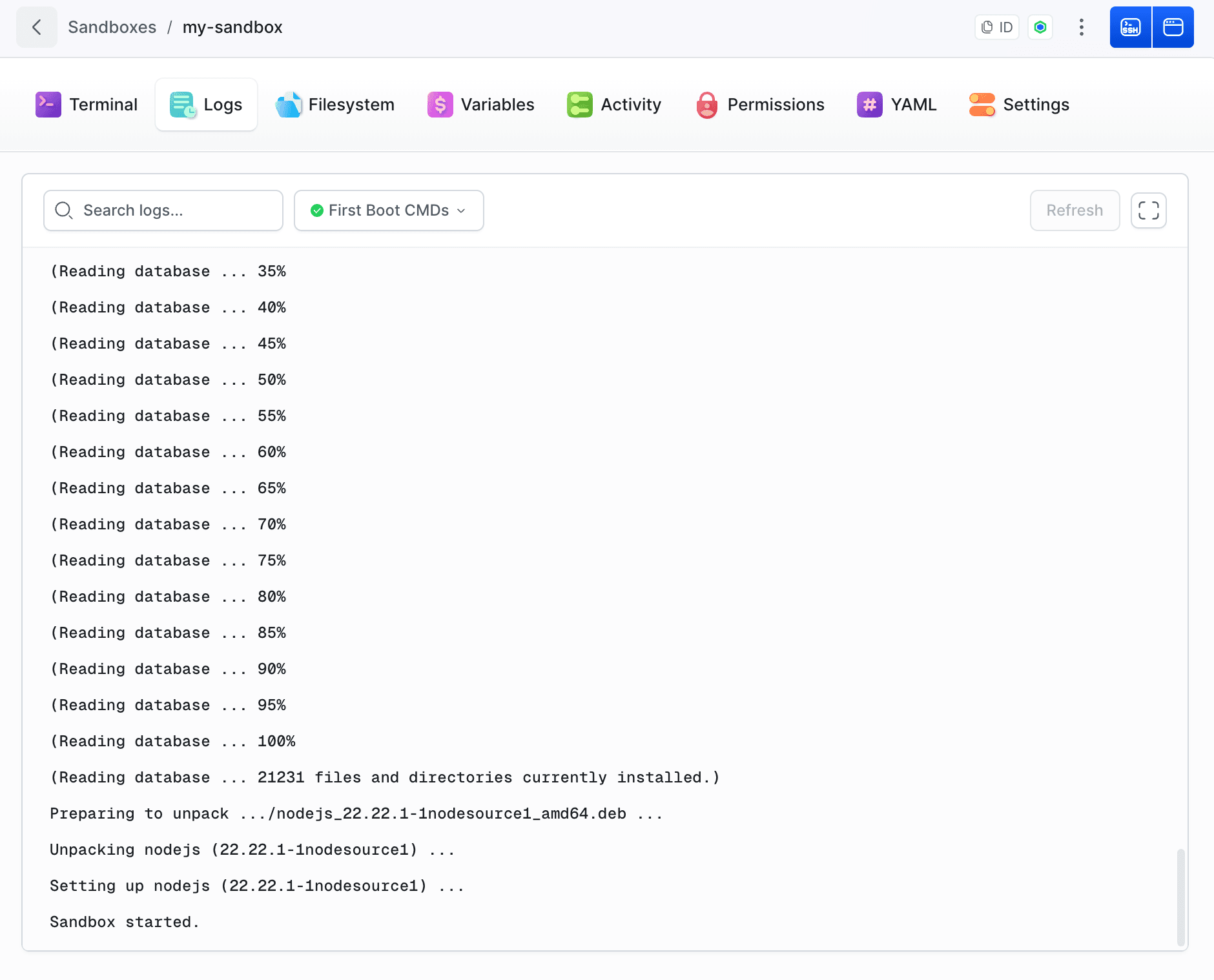1214x980 pixels.
Task: Select the Filesystem browser icon
Action: (x=289, y=104)
